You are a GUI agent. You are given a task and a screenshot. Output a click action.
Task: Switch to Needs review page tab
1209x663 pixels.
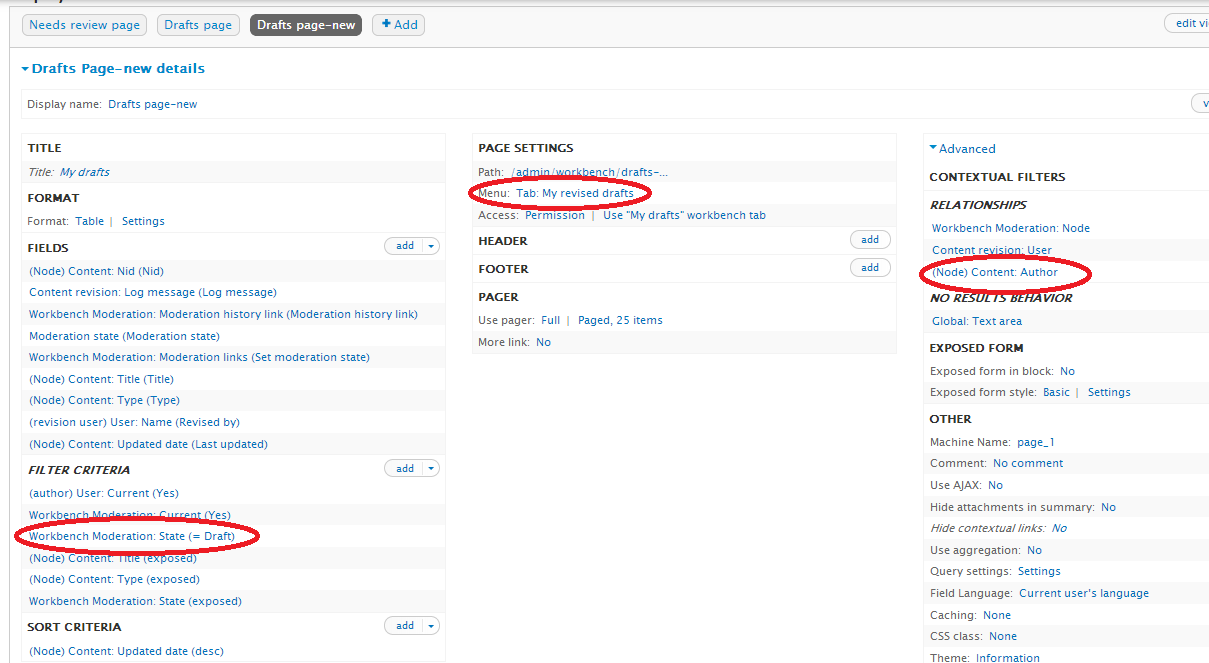(84, 25)
